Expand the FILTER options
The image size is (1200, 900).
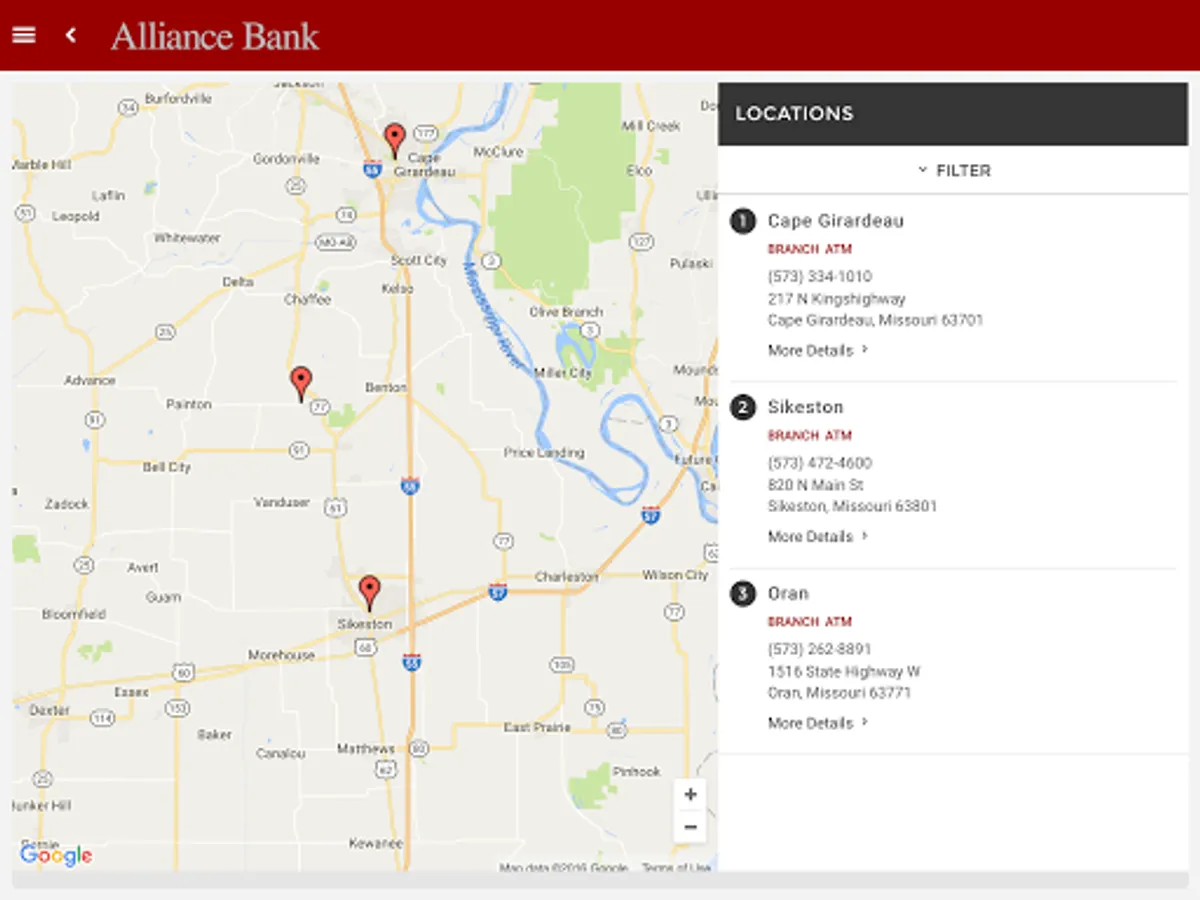coord(955,170)
